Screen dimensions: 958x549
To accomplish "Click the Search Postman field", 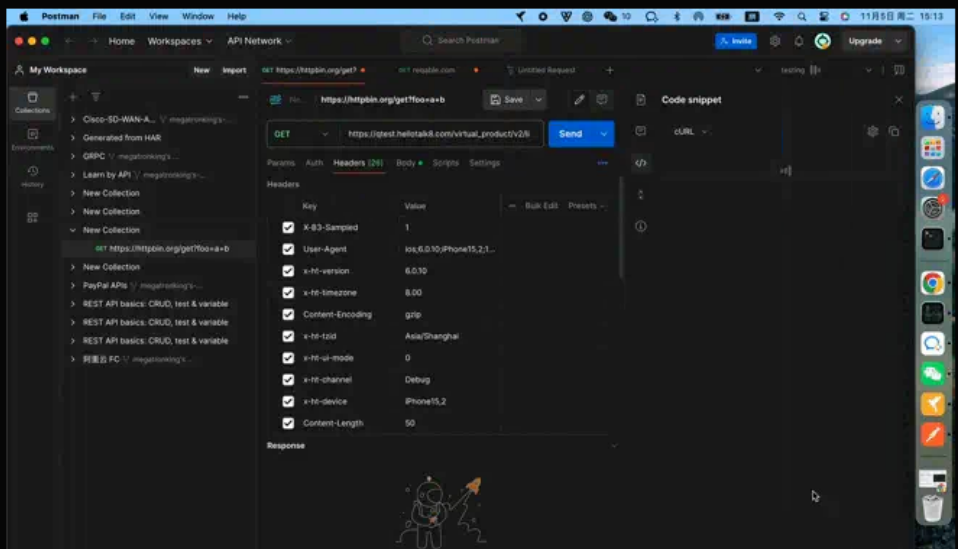I will coord(461,40).
